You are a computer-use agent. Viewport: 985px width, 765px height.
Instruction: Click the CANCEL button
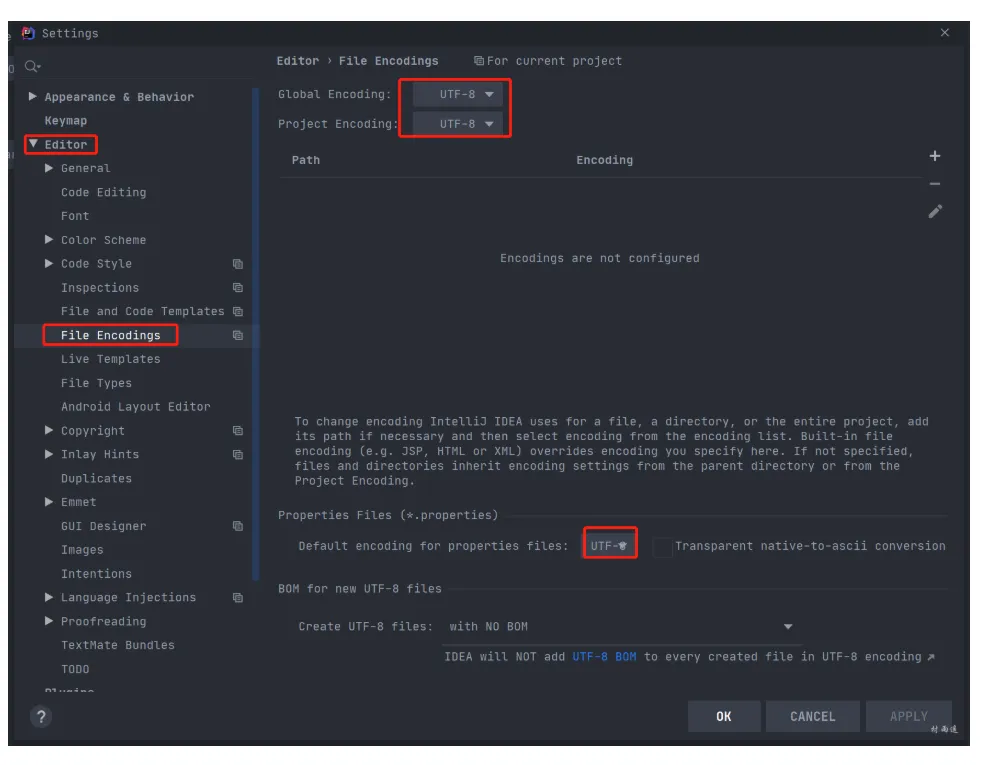[812, 717]
